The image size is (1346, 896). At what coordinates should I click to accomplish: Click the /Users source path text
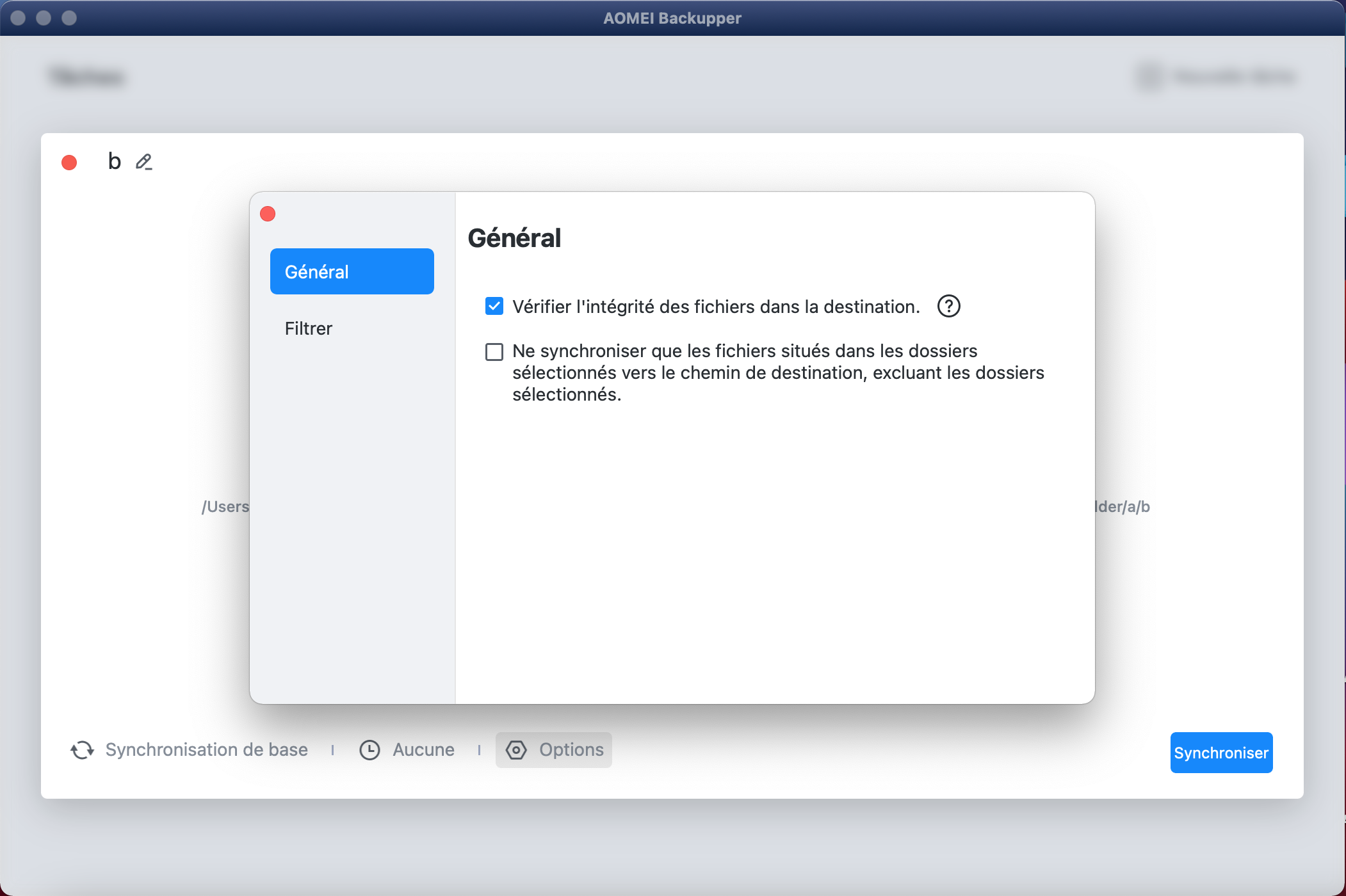pos(225,507)
